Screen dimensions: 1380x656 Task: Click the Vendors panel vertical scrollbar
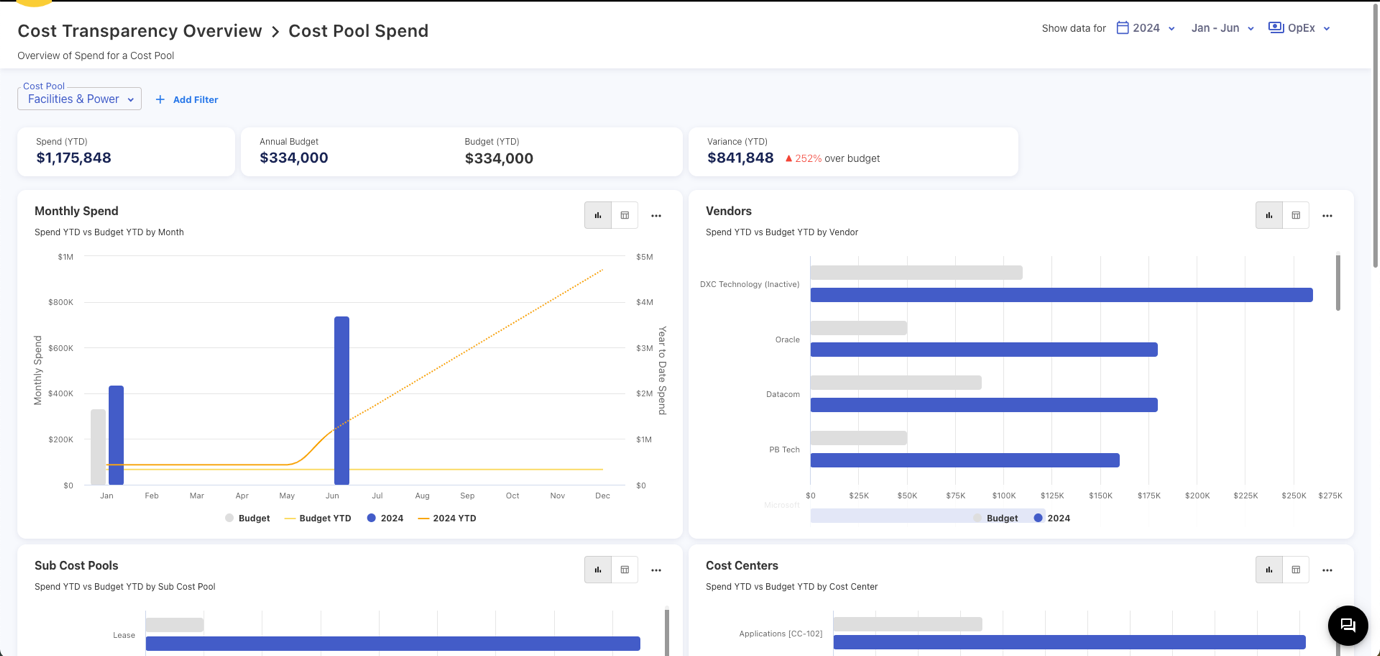click(x=1338, y=283)
